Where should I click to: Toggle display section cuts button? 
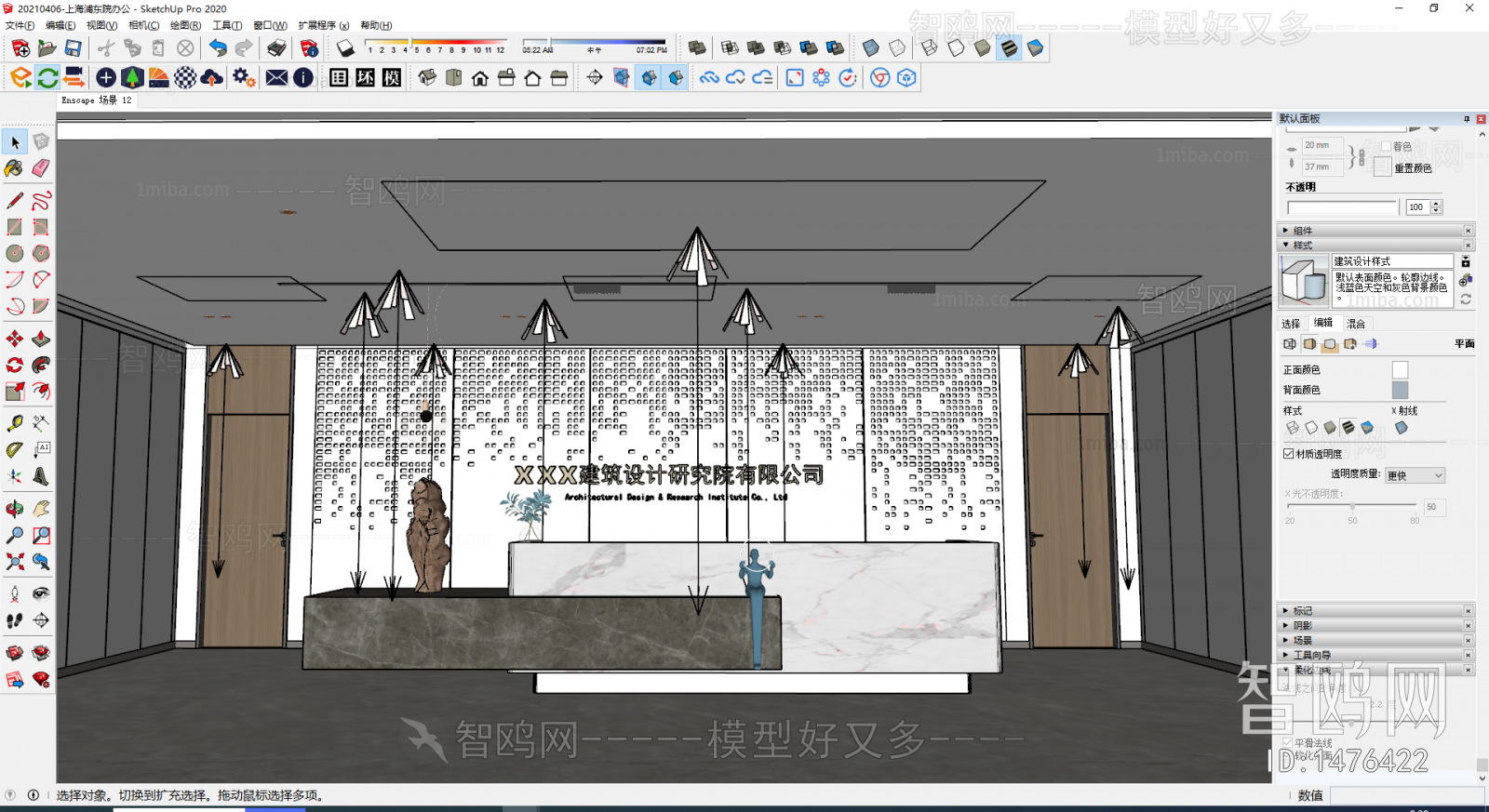coord(649,77)
